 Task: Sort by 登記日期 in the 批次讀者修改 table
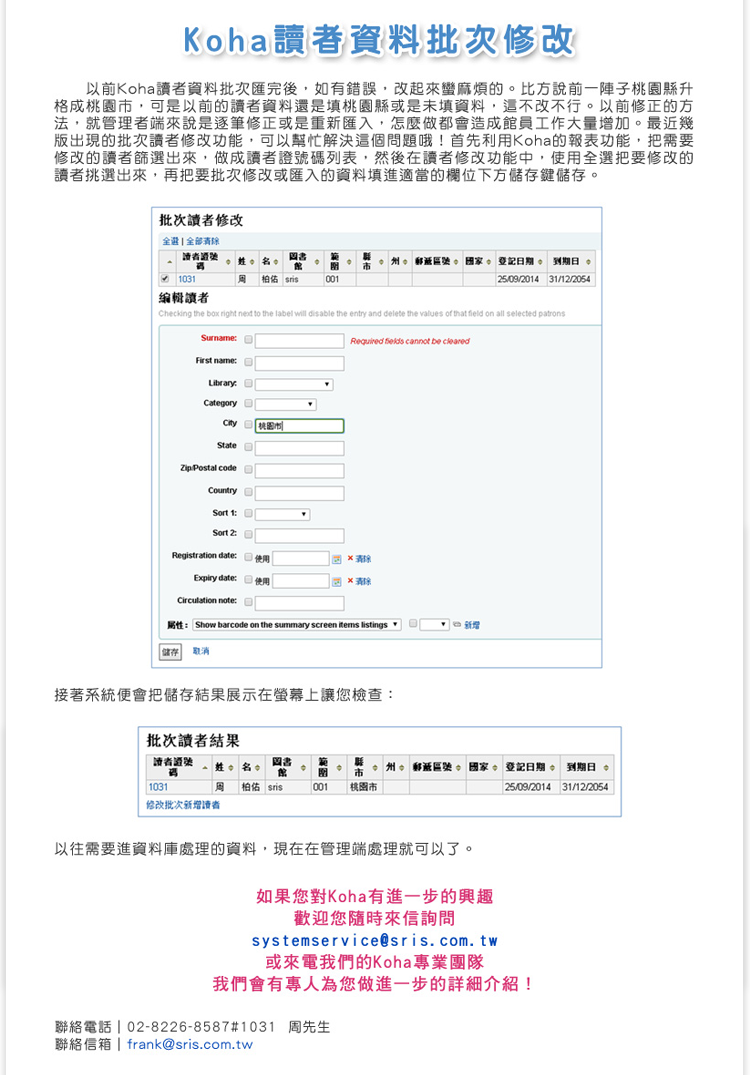coord(521,261)
